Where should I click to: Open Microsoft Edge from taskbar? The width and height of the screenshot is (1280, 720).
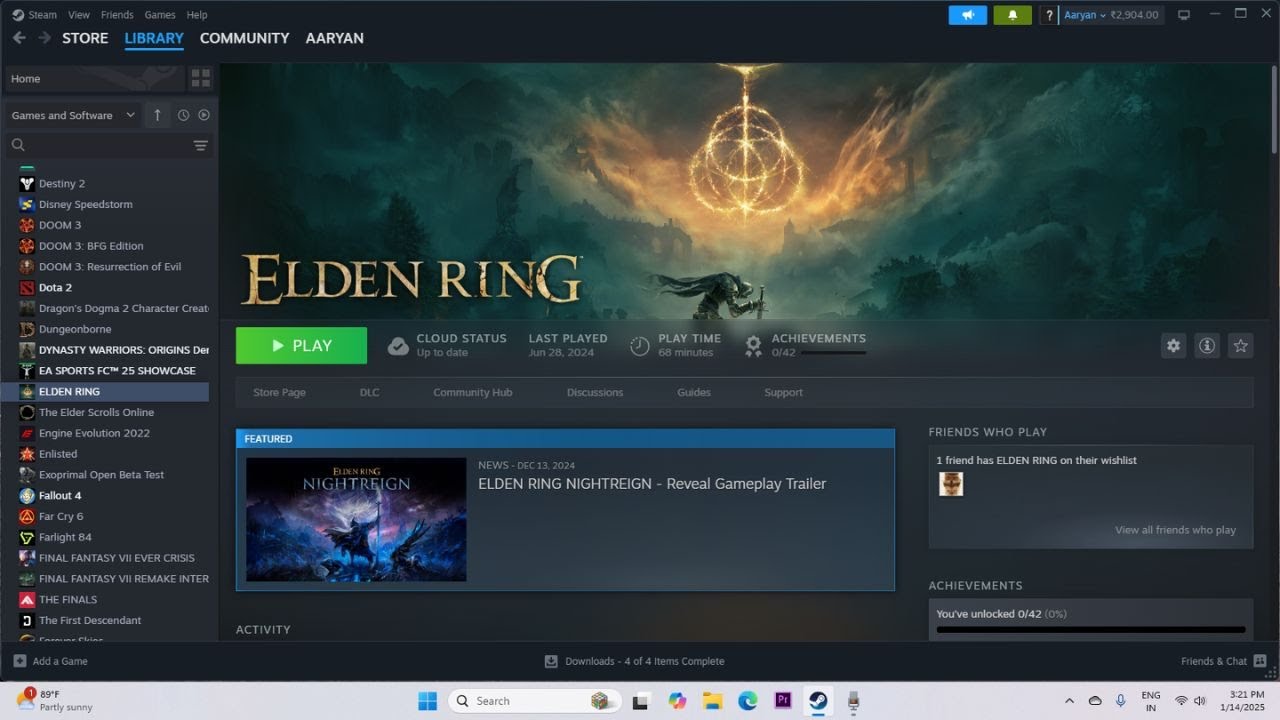click(748, 701)
